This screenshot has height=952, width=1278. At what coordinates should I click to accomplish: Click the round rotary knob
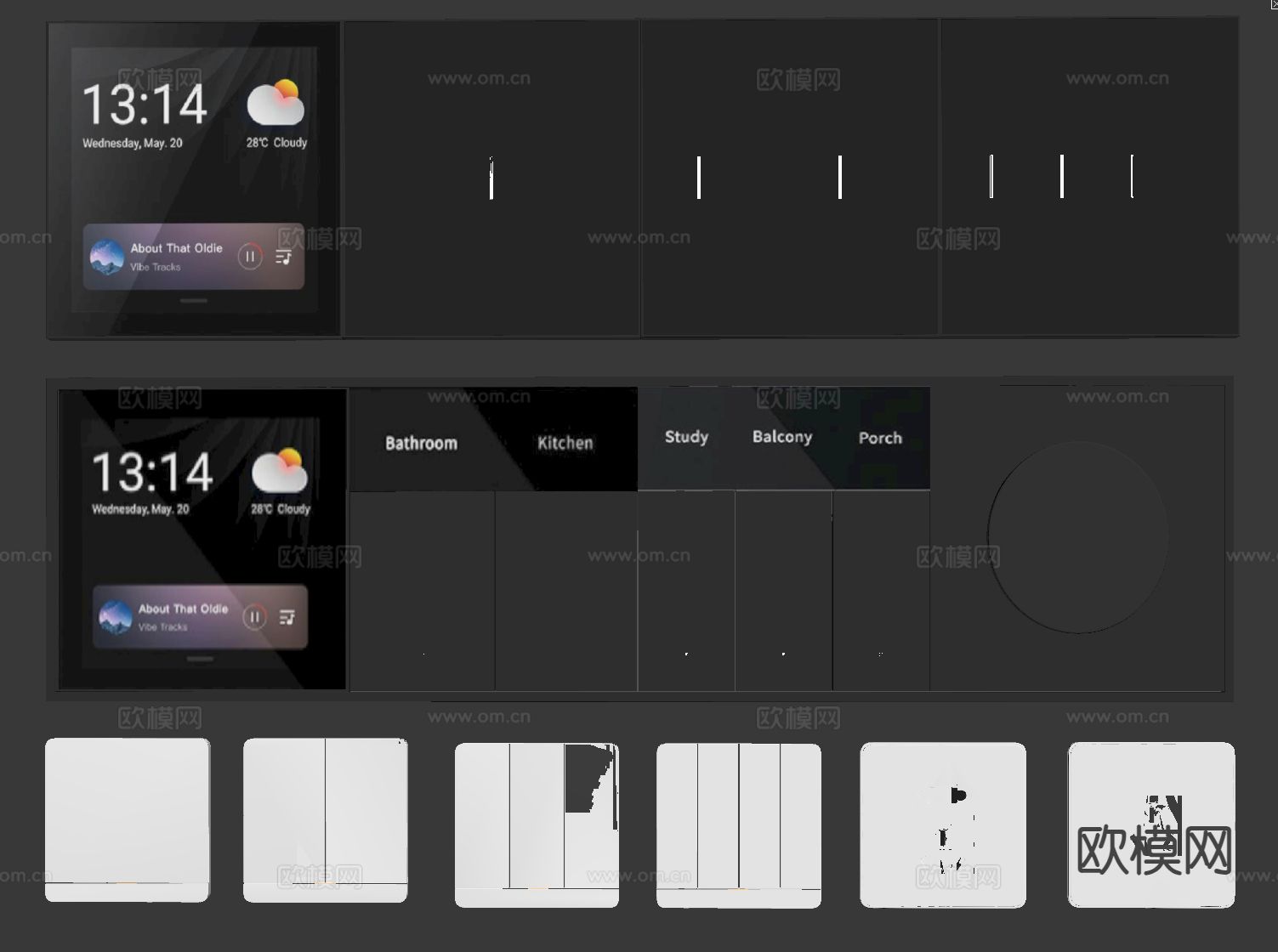coord(1077,537)
